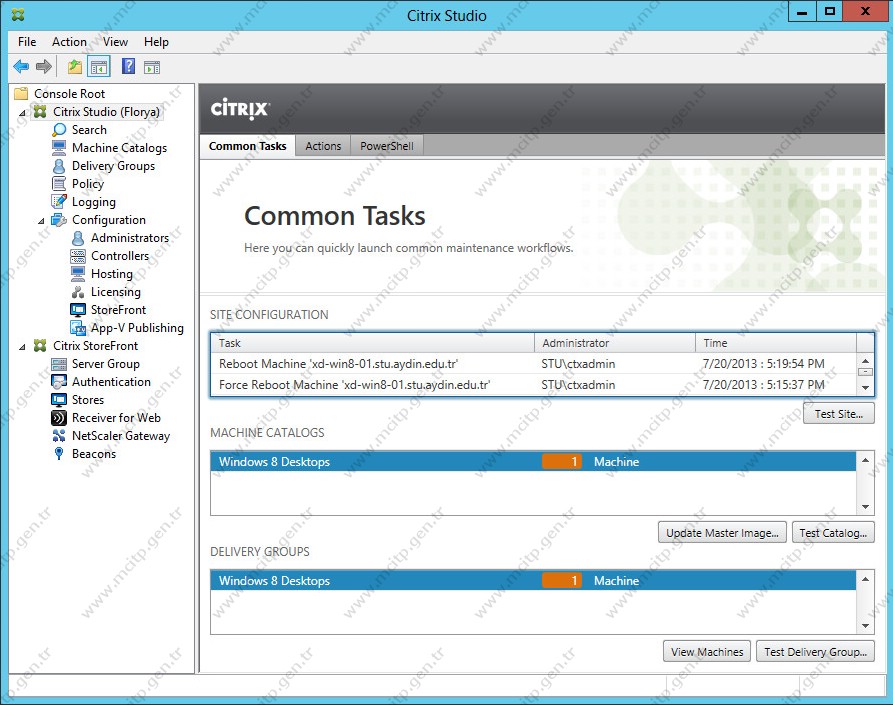Click the Receiver for Web icon
Viewport: 893px width, 705px height.
click(x=59, y=418)
